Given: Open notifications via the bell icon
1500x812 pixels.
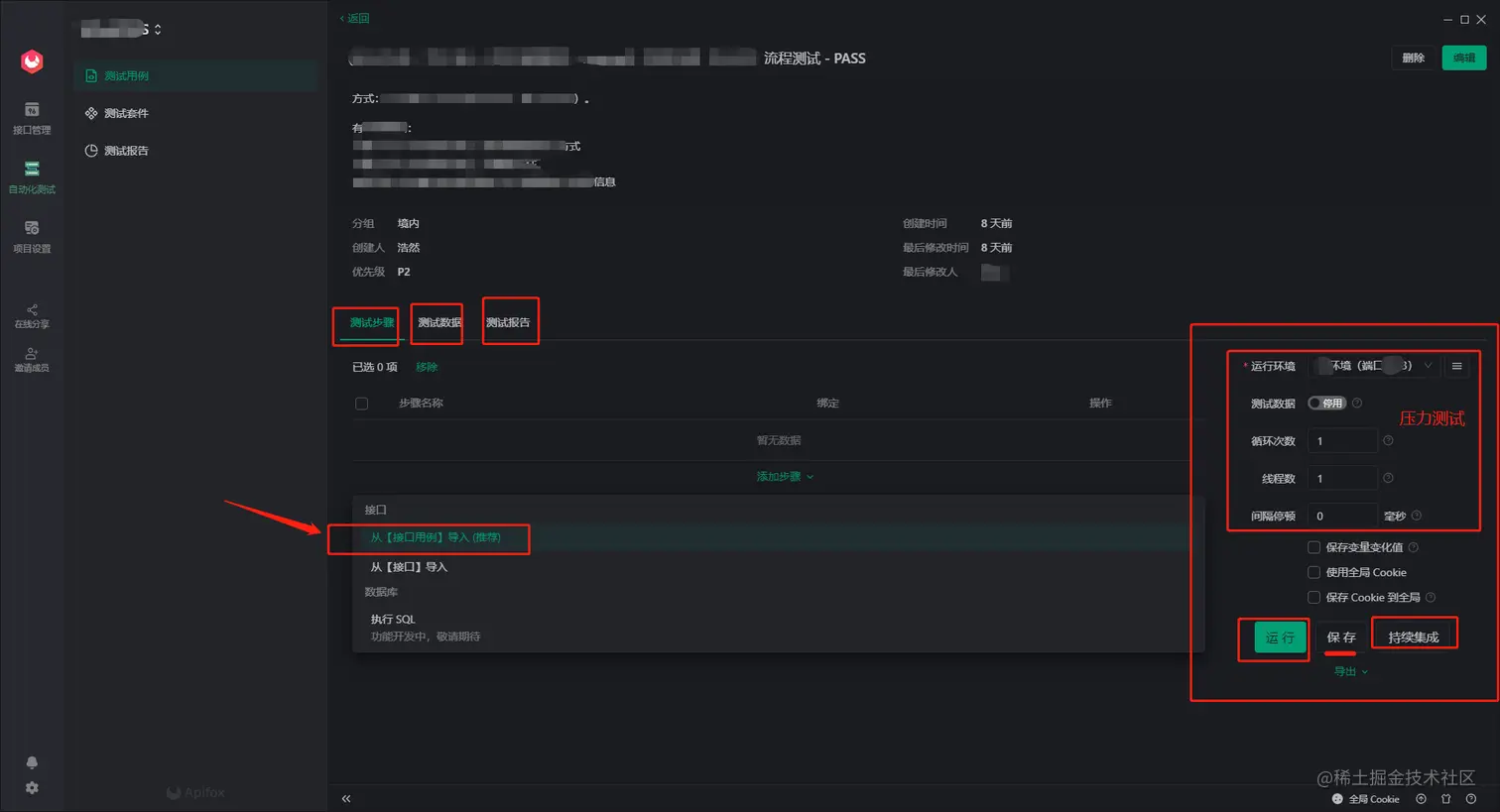Looking at the screenshot, I should (32, 762).
